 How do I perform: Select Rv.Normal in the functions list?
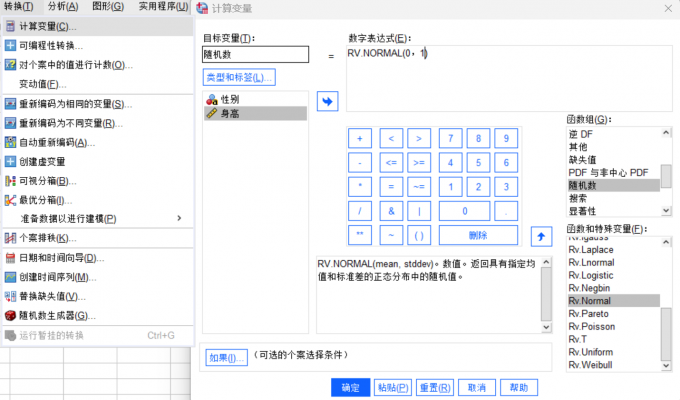613,301
